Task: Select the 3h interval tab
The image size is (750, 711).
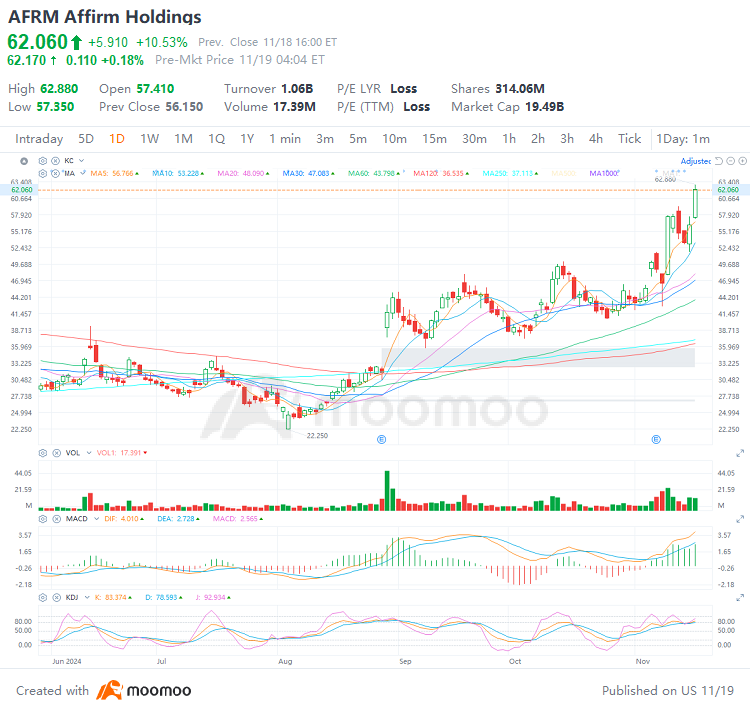Action: point(567,139)
